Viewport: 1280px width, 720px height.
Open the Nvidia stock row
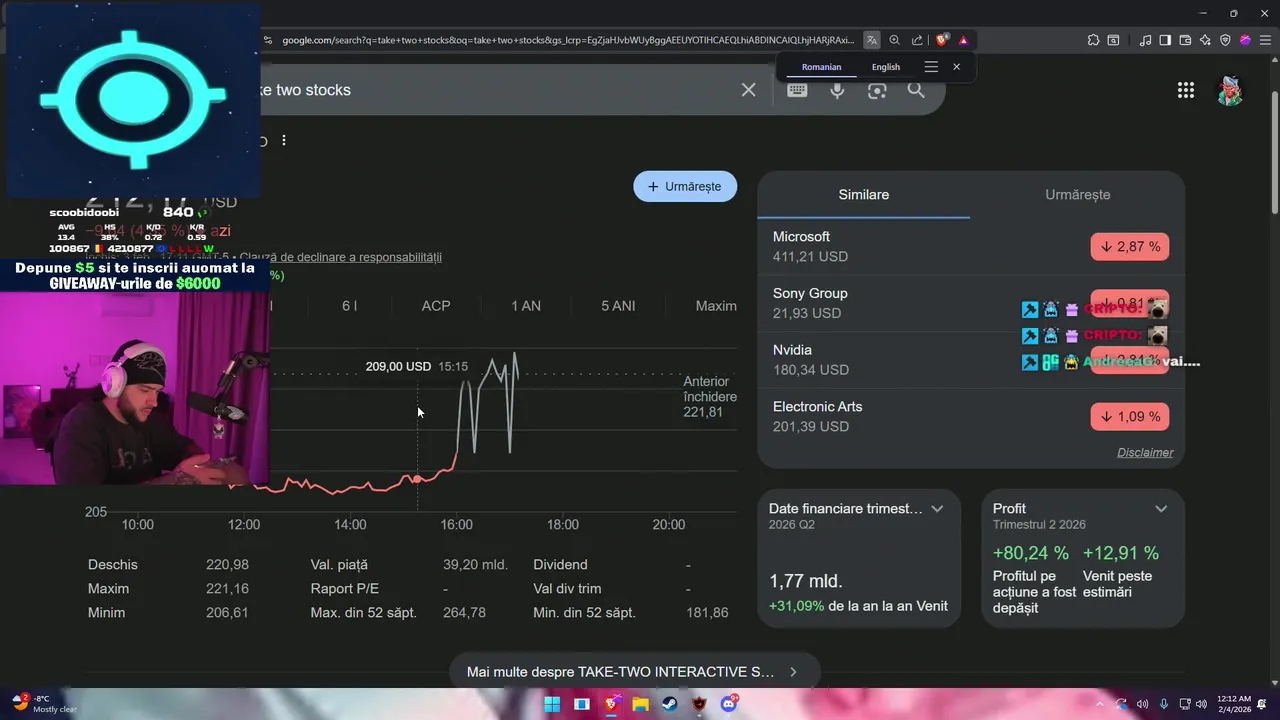click(970, 360)
